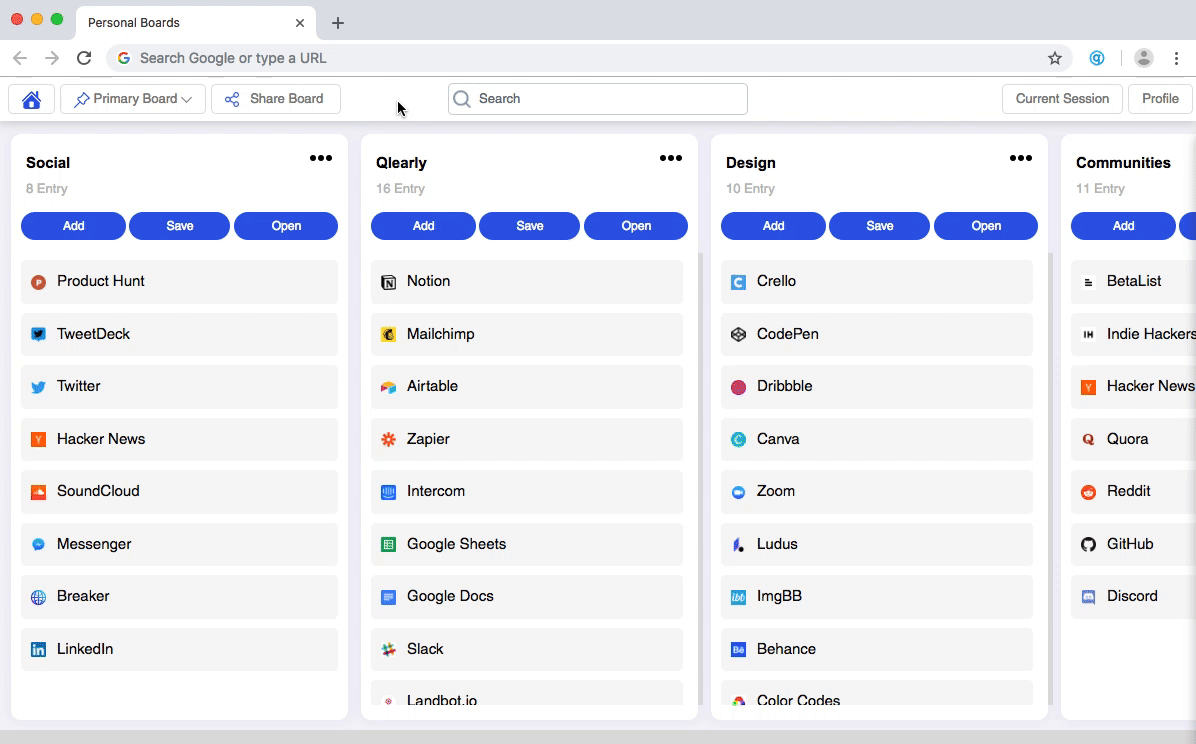Open the Qlearly column three-dot menu
Image resolution: width=1196 pixels, height=744 pixels.
[x=670, y=158]
